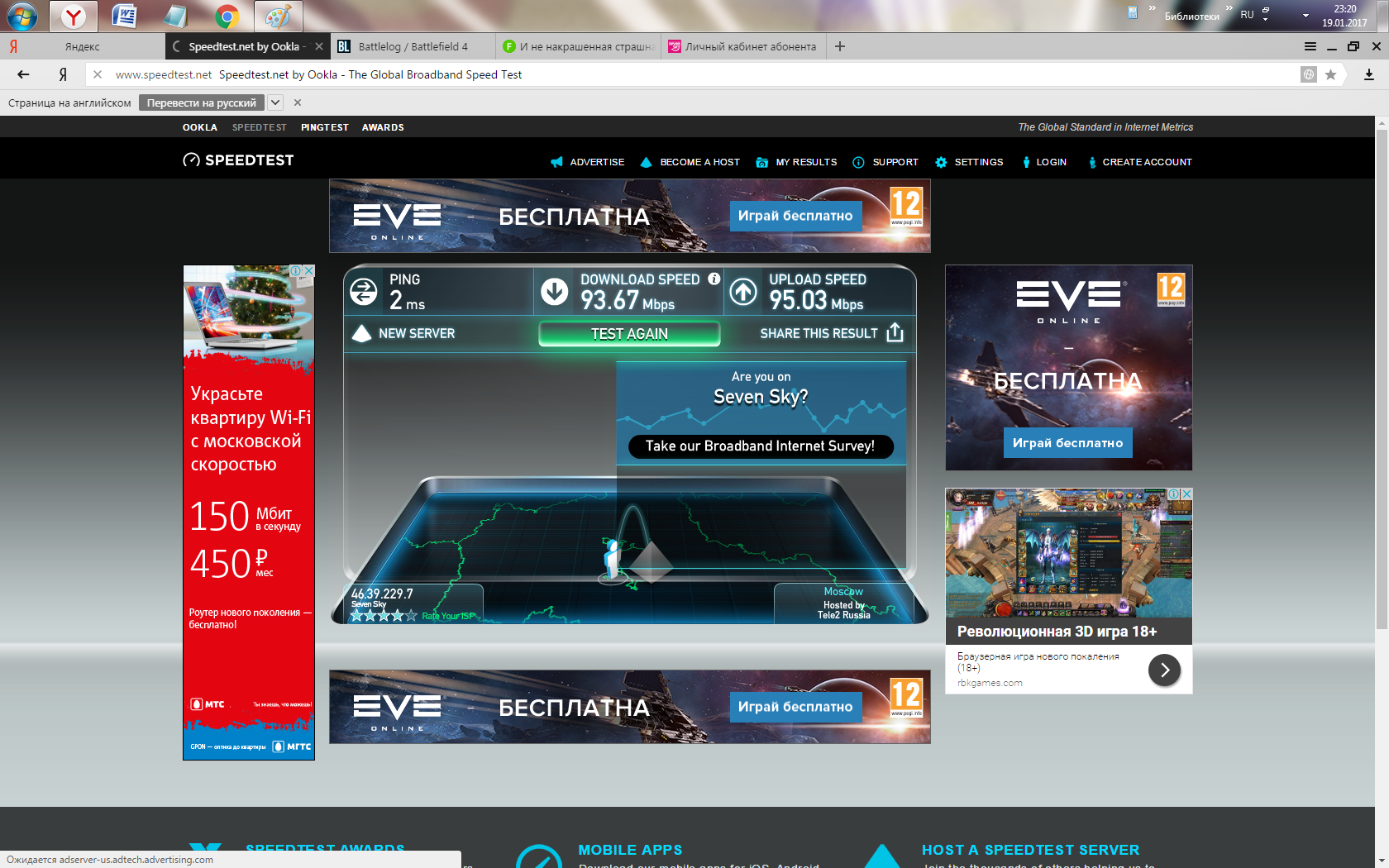Open BECOME A HOST link
Screen dimensions: 1389x868
coord(690,162)
